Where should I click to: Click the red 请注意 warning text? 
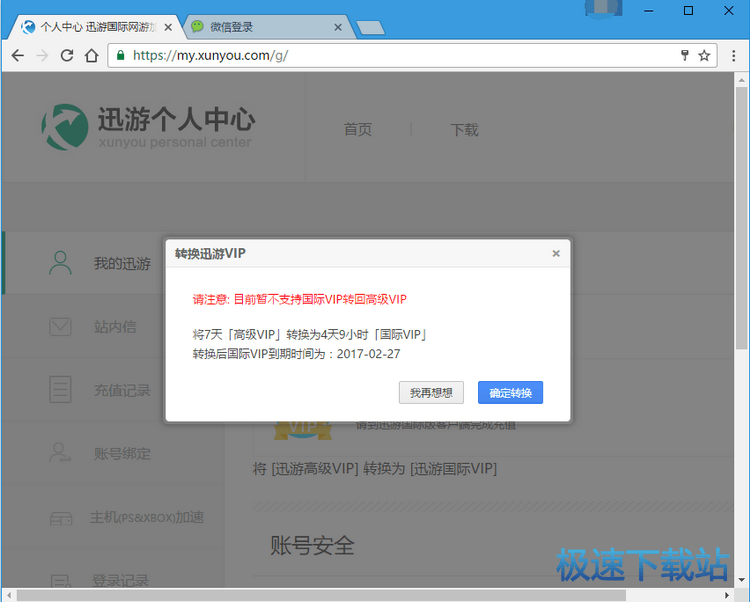click(x=299, y=299)
